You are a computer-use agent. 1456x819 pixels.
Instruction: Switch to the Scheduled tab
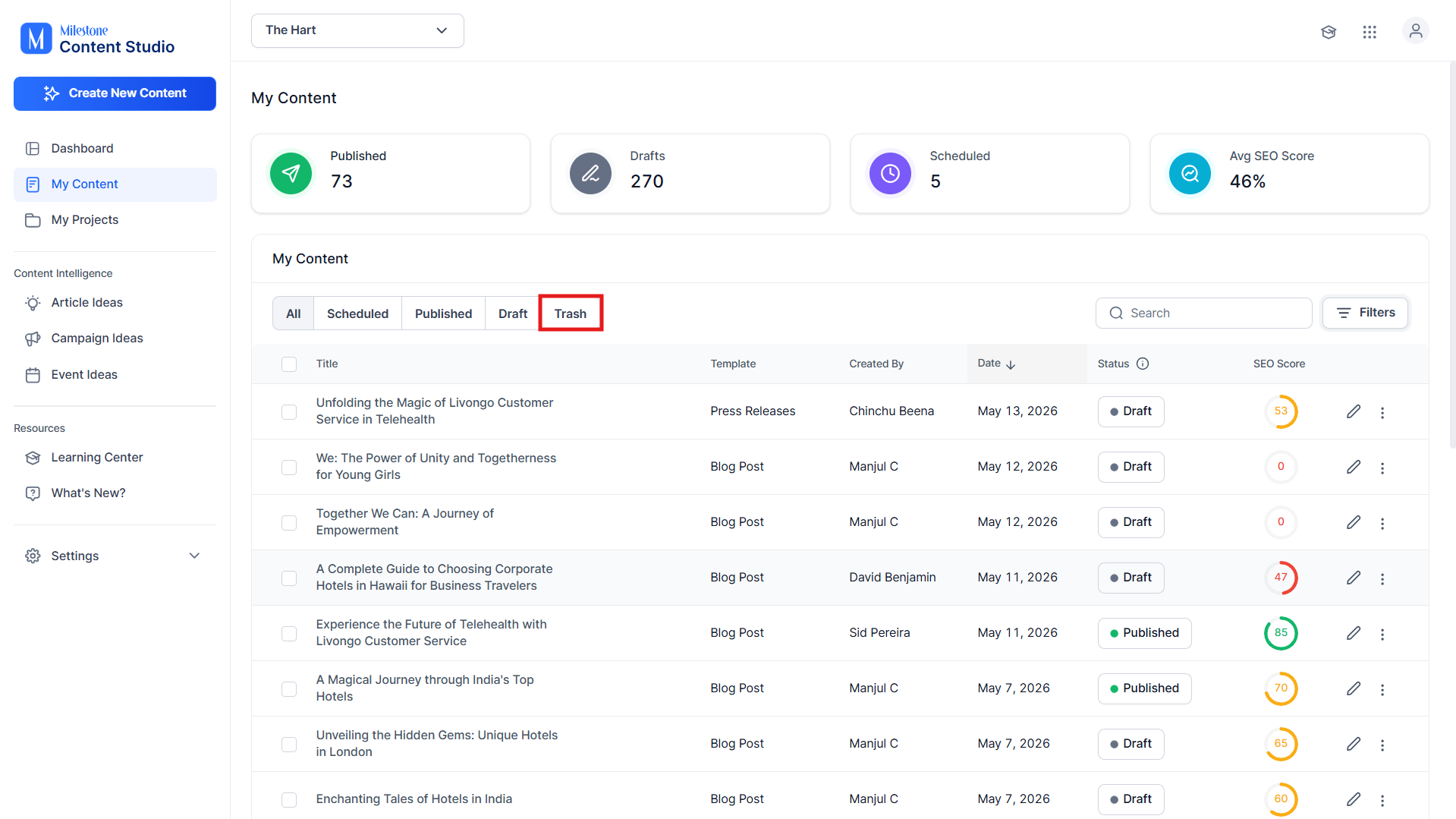pos(357,313)
